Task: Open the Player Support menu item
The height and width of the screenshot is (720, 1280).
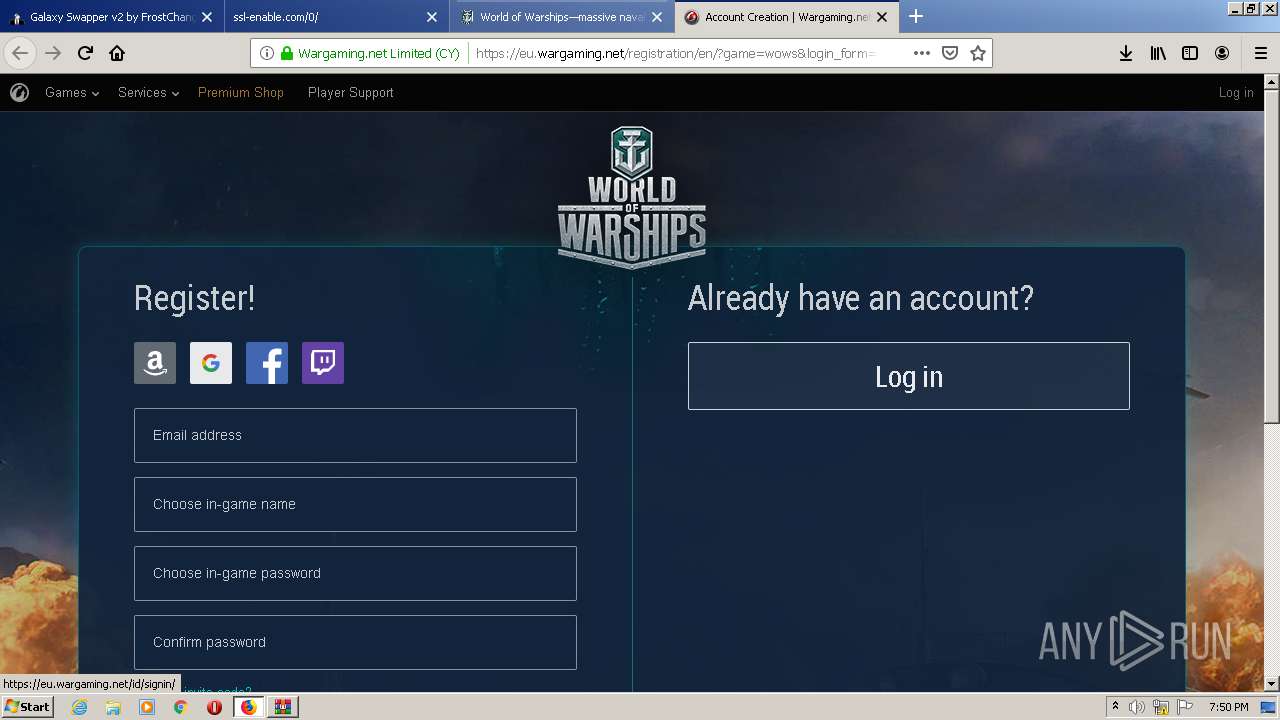Action: [351, 93]
